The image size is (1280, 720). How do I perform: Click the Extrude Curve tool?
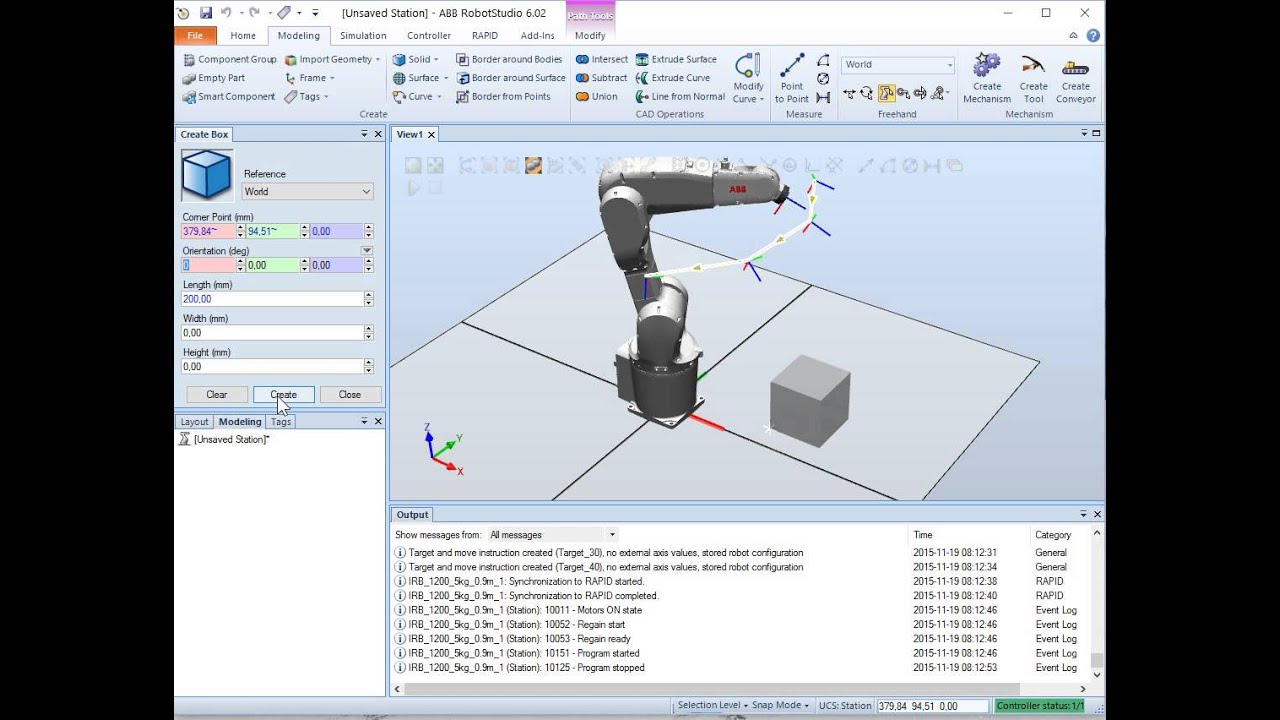pos(673,78)
